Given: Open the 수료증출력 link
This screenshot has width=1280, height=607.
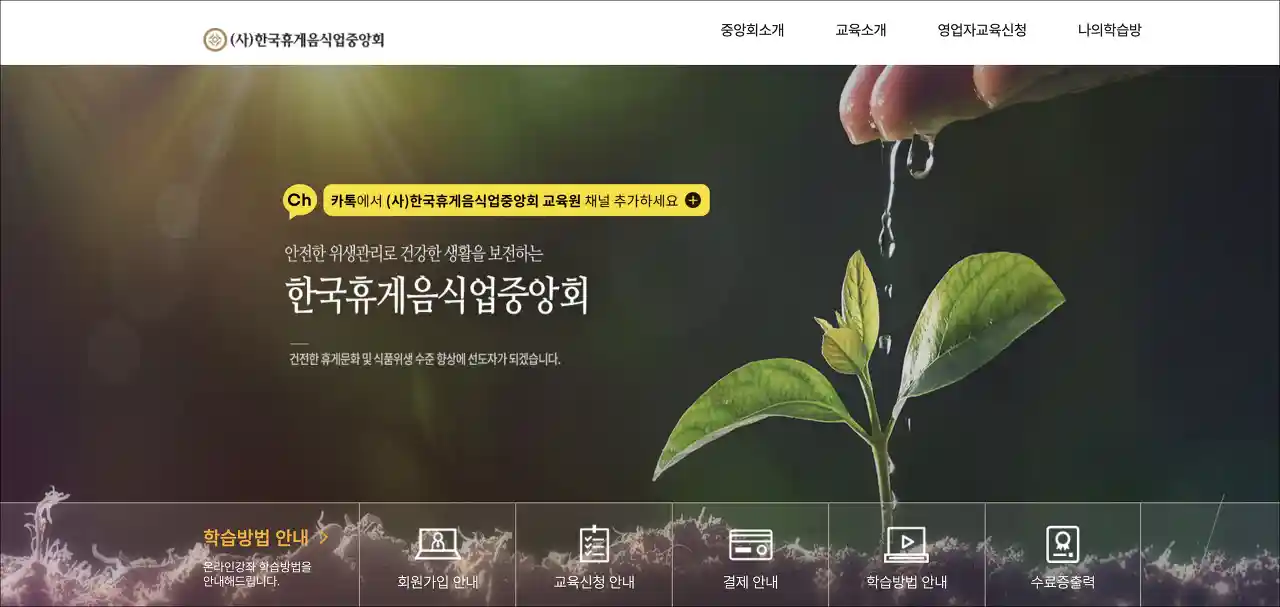Looking at the screenshot, I should click(x=1062, y=582).
